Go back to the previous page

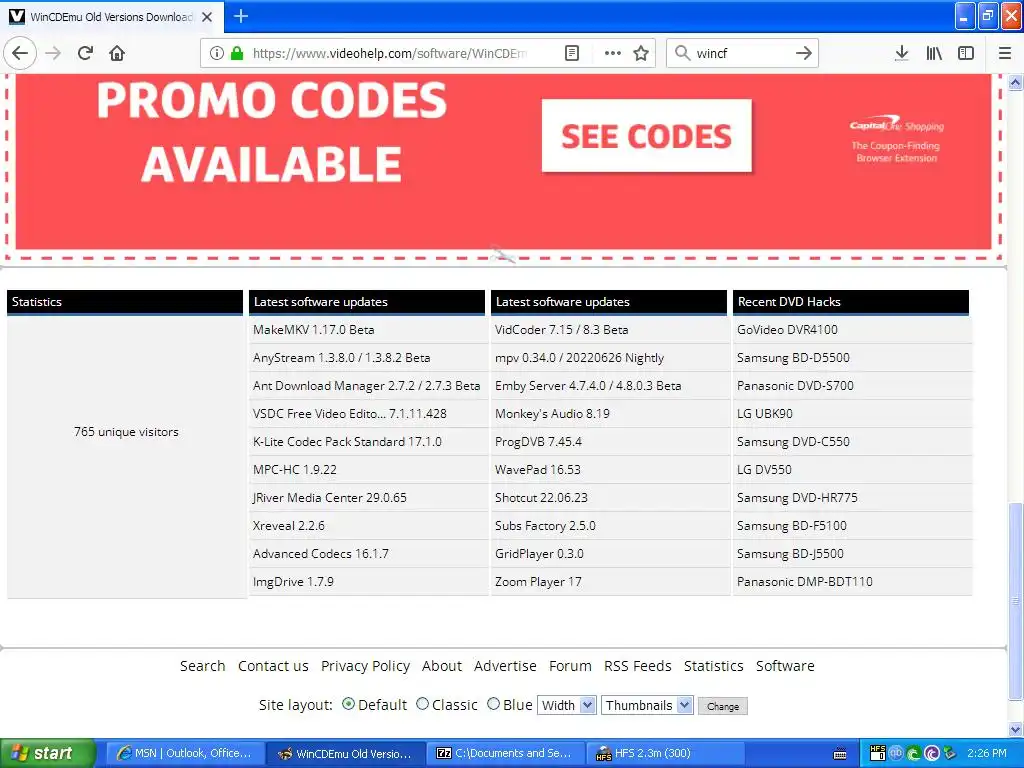[x=20, y=53]
